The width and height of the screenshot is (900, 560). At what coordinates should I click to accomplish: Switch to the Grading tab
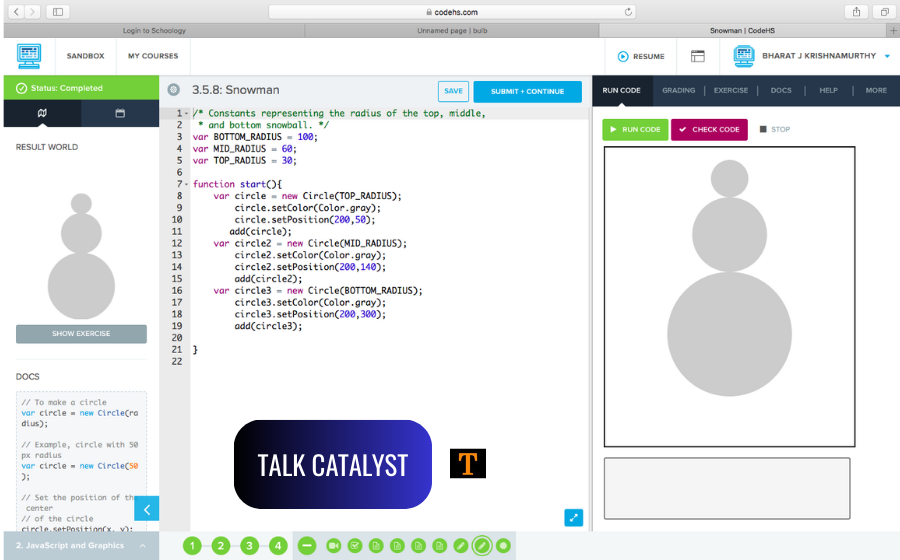tap(678, 90)
